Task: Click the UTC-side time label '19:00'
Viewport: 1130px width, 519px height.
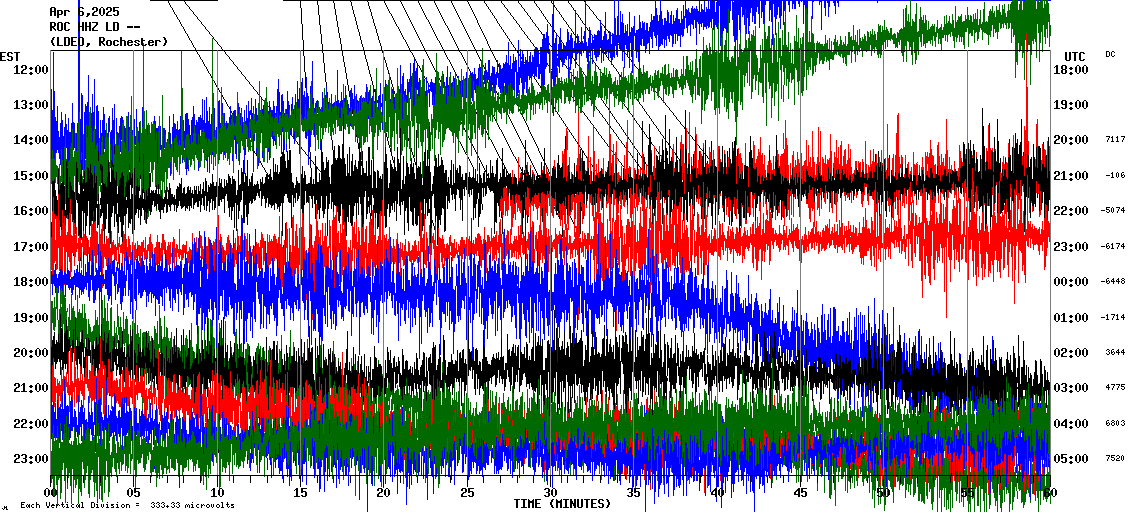Action: [x=1071, y=105]
